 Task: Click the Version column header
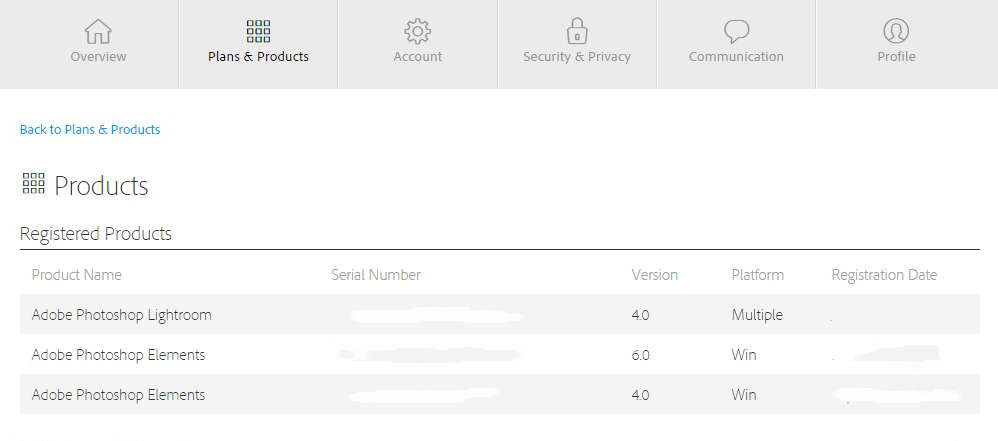[654, 275]
